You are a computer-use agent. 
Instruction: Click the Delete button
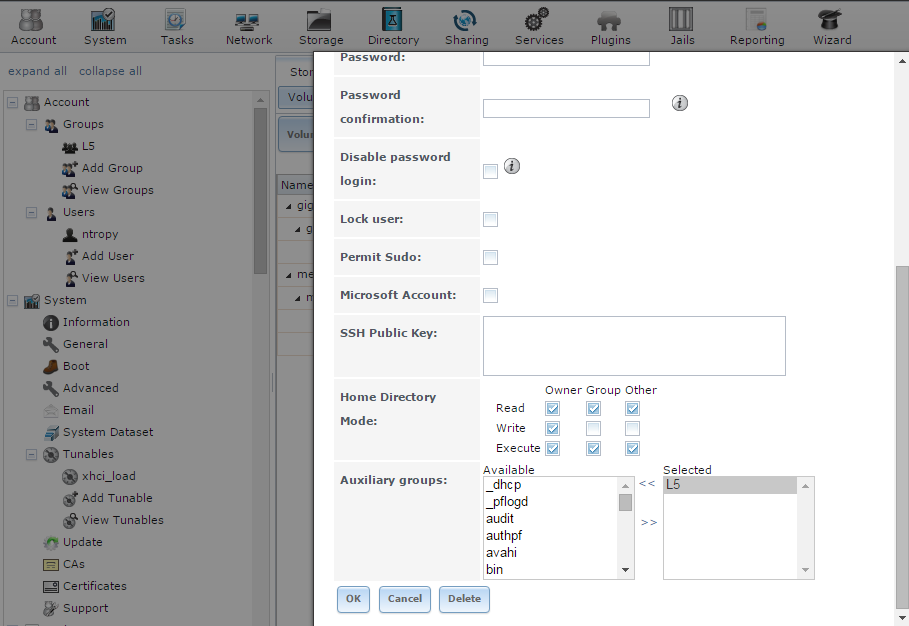[x=464, y=599]
